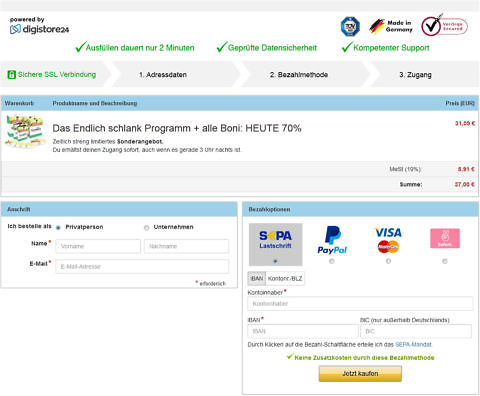Go to step 1. Adressdaten
The image size is (480, 396).
coord(163,75)
